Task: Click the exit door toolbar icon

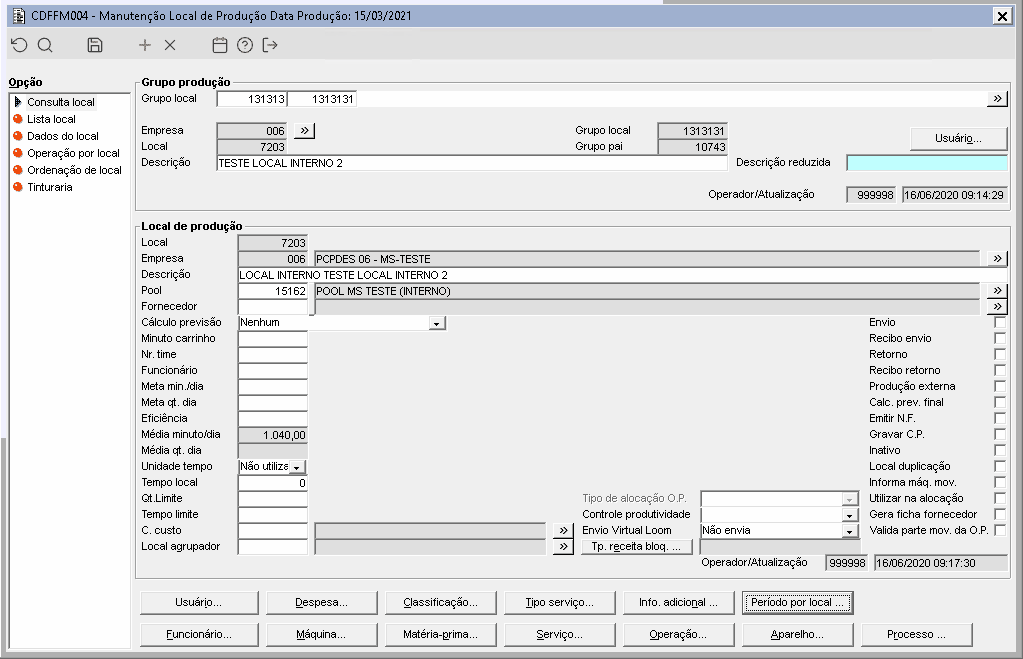Action: click(x=270, y=45)
